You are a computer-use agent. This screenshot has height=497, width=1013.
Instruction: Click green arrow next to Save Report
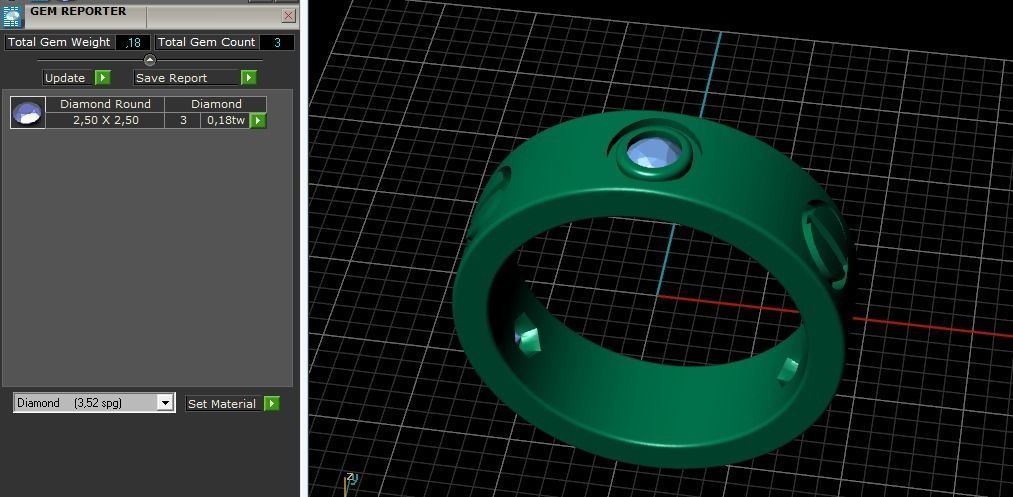click(x=249, y=78)
